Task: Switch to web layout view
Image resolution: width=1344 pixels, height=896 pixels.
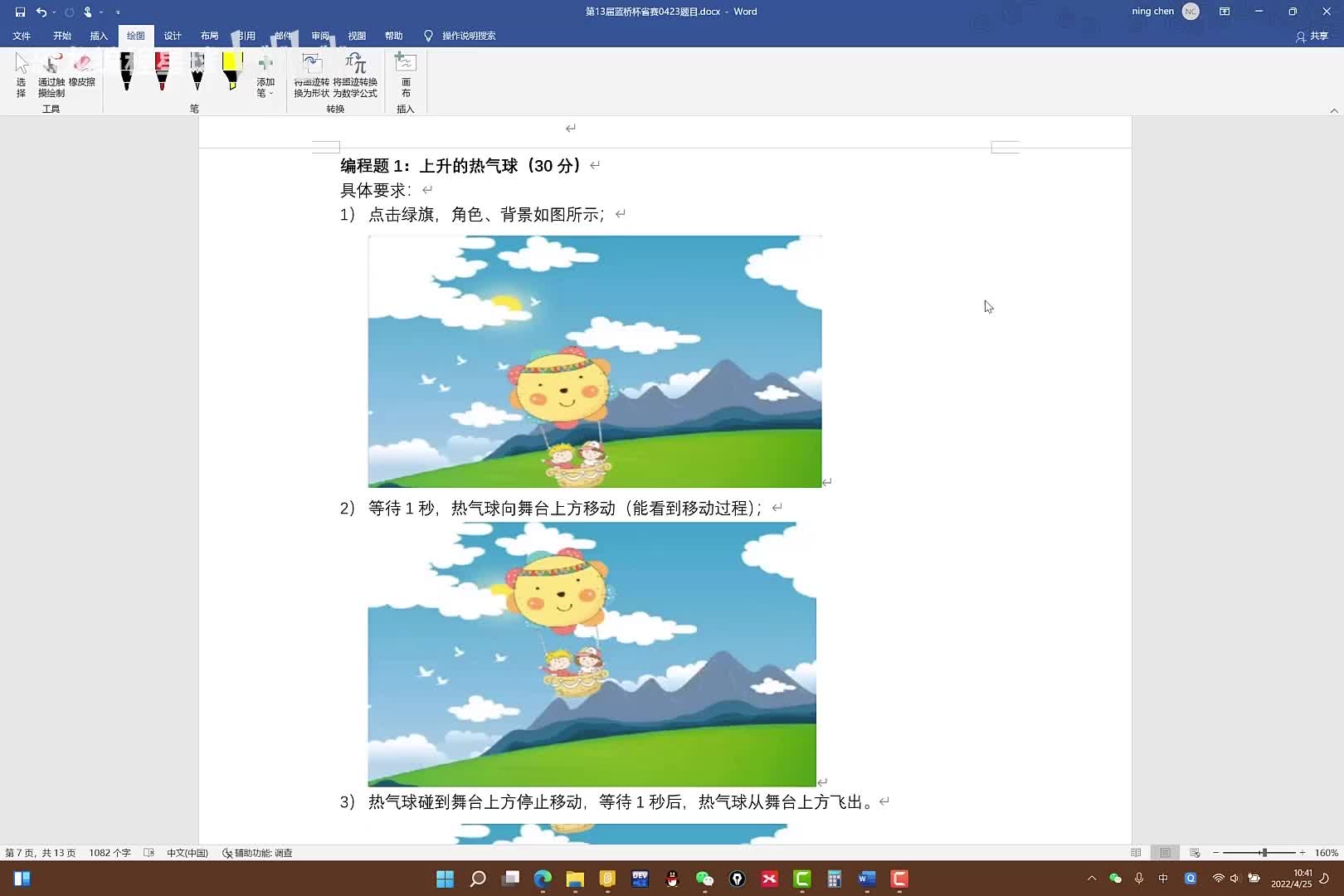Action: point(1195,853)
